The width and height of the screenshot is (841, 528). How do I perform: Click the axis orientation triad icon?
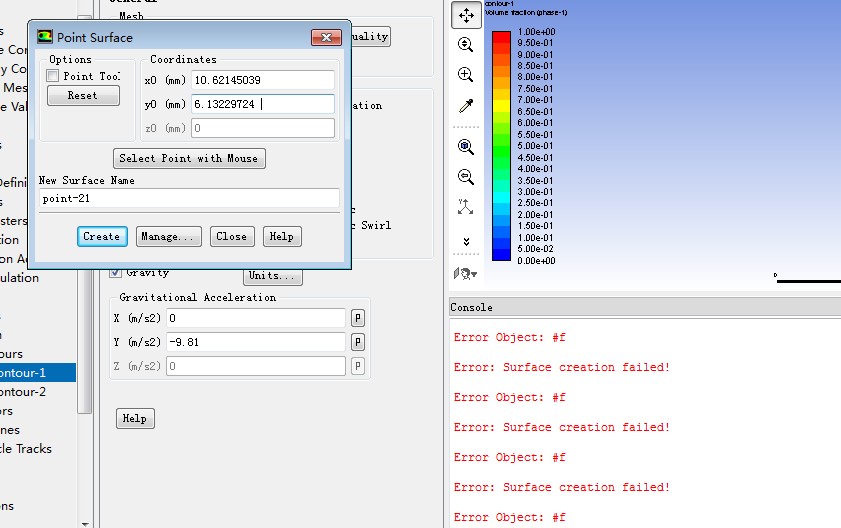tap(465, 207)
